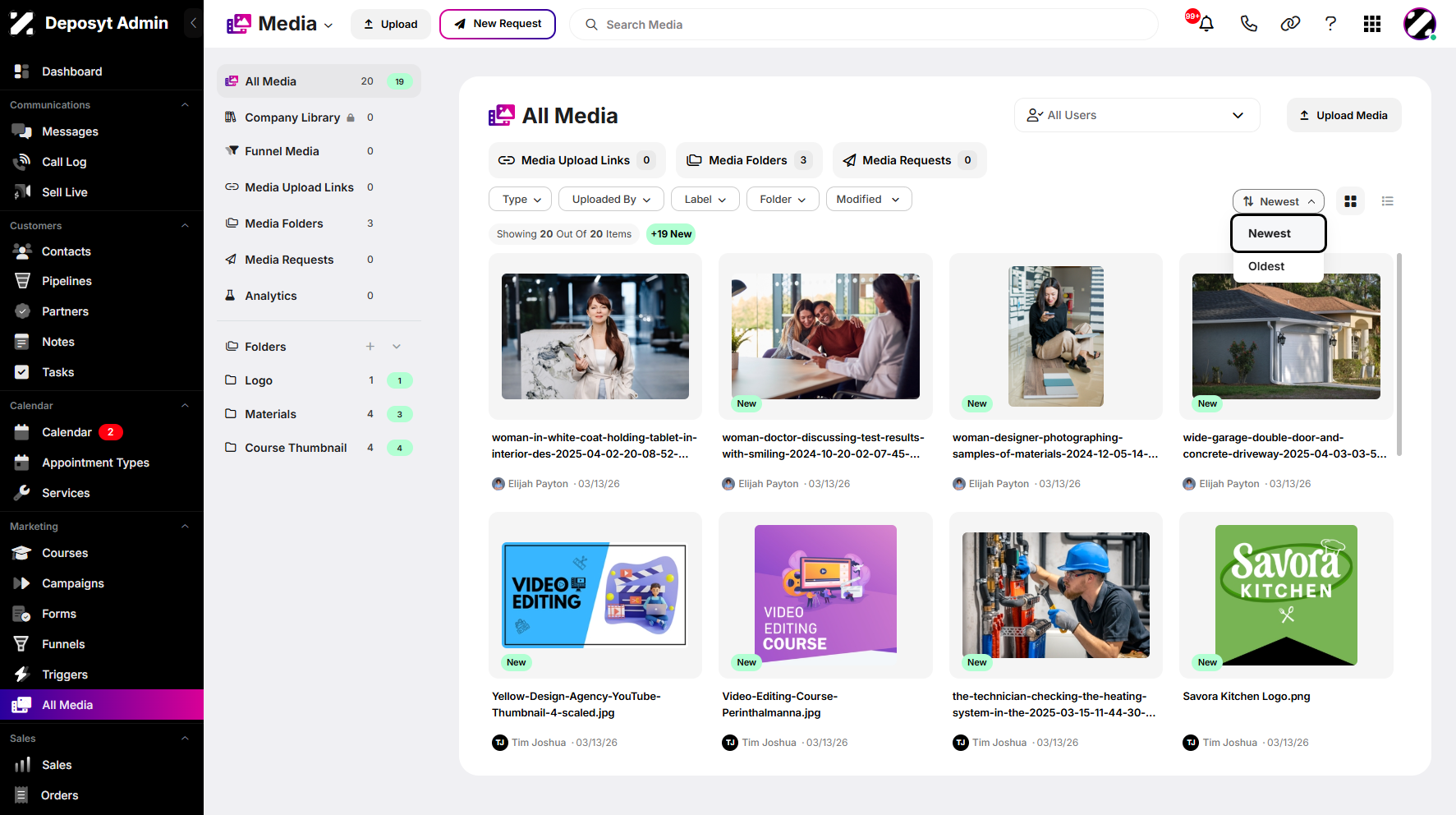The height and width of the screenshot is (815, 1456).
Task: Open the help question mark
Action: pos(1330,24)
